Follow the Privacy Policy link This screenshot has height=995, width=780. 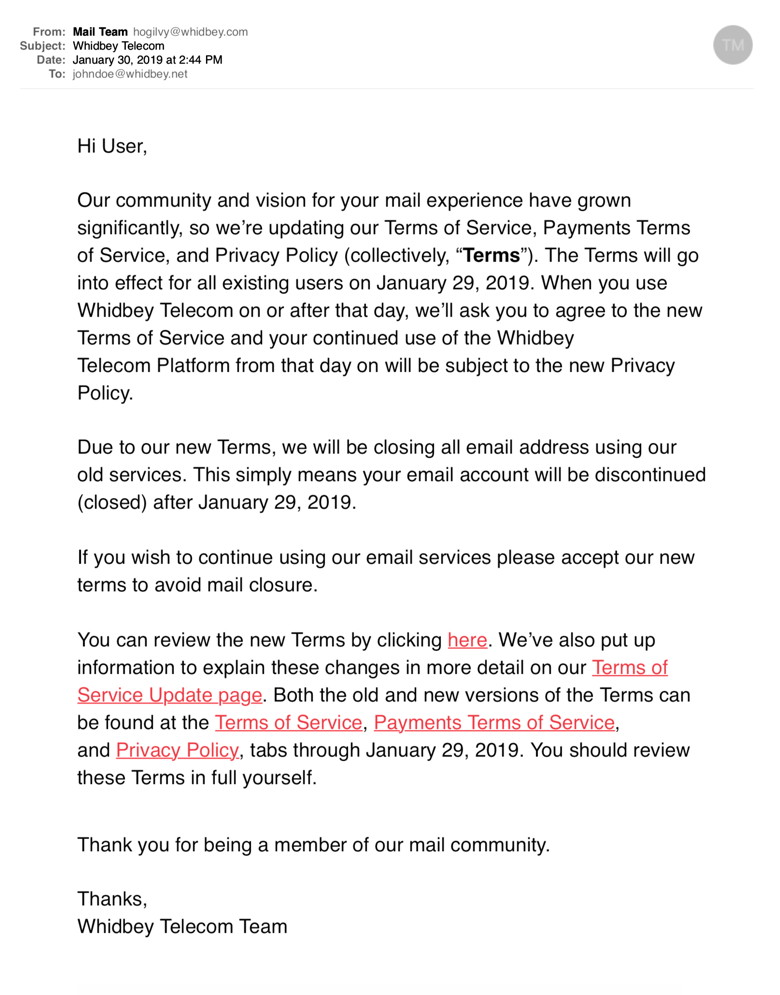pyautogui.click(x=177, y=750)
